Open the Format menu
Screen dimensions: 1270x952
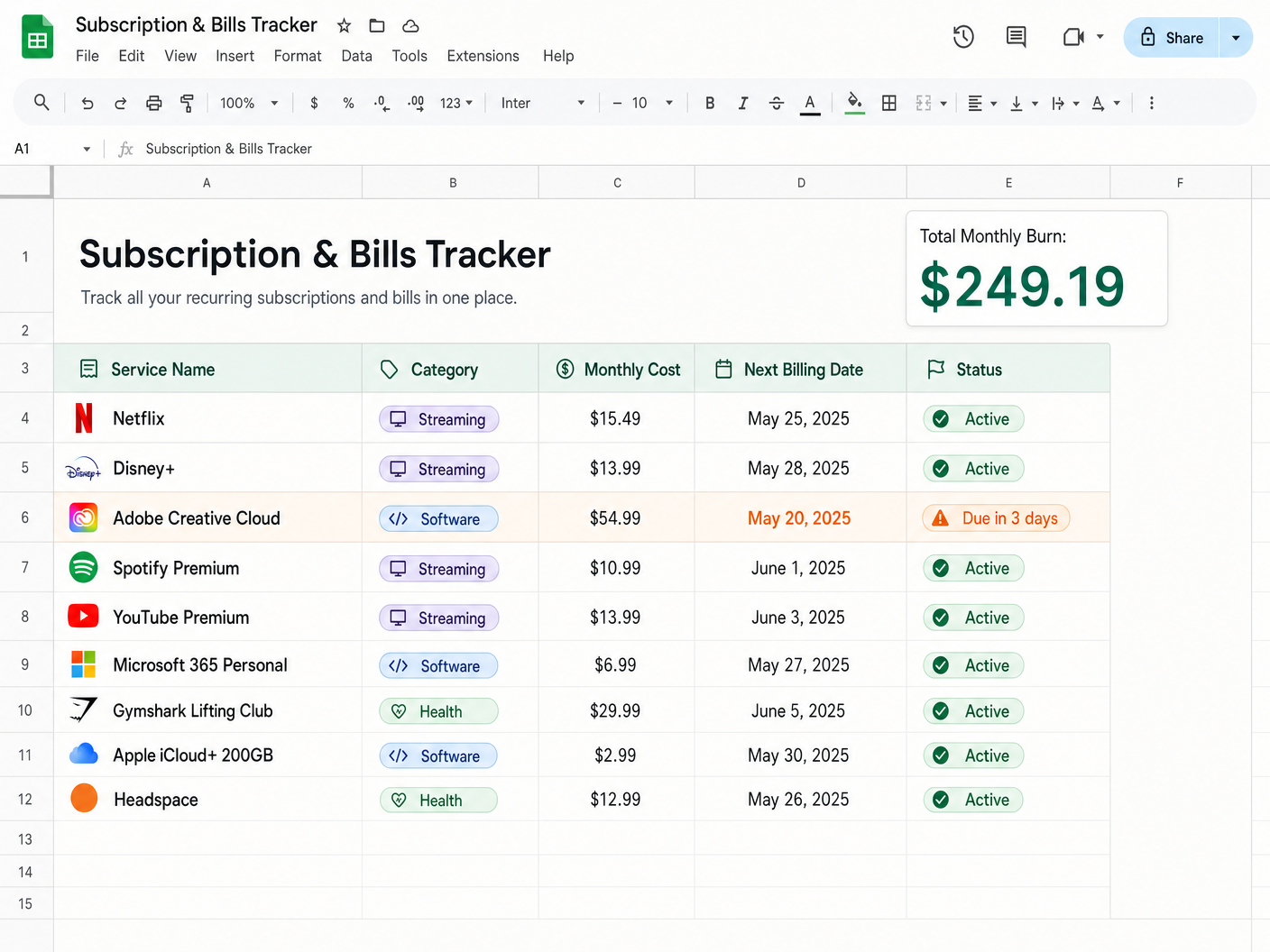[298, 56]
